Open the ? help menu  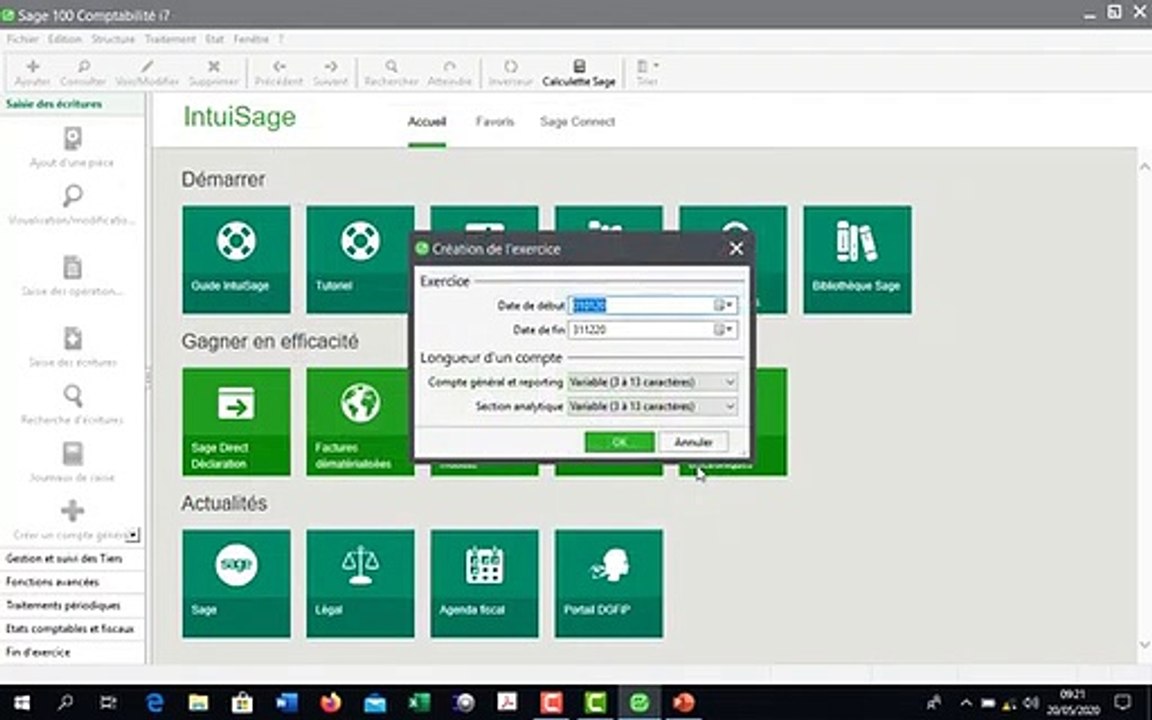tap(280, 39)
